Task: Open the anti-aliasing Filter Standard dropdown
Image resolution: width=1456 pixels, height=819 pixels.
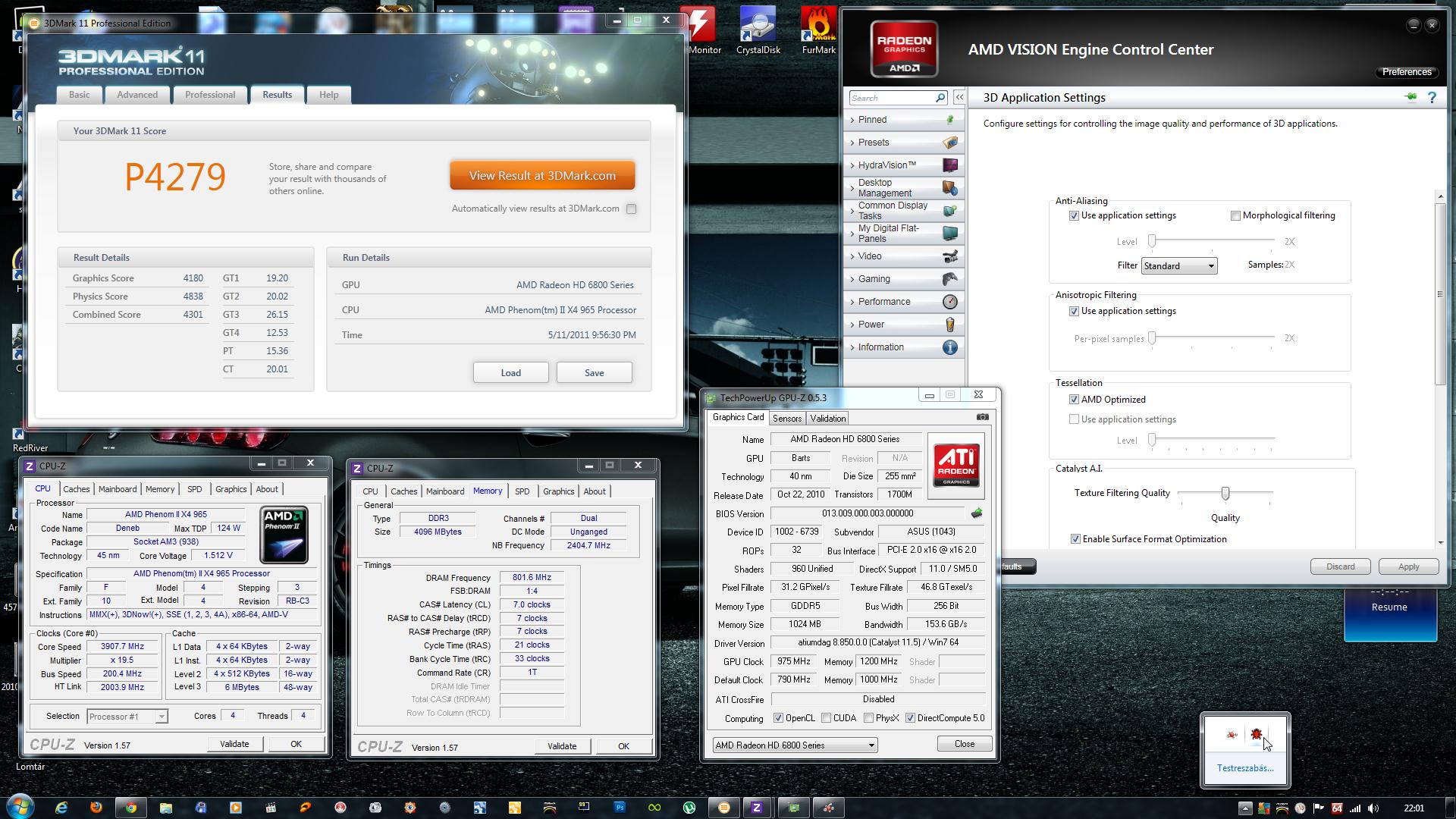Action: (x=1178, y=266)
